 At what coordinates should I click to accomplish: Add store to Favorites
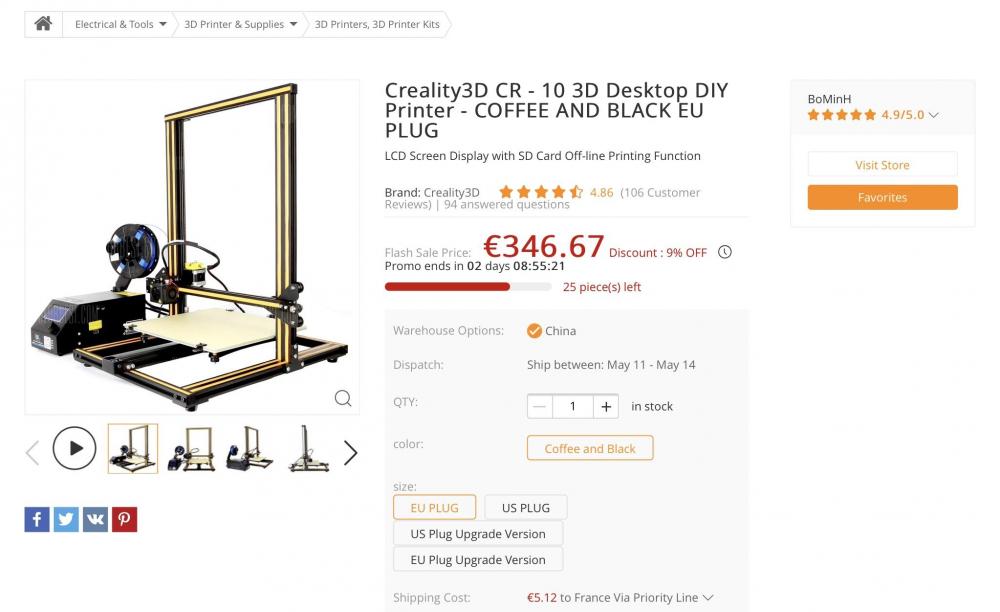882,198
